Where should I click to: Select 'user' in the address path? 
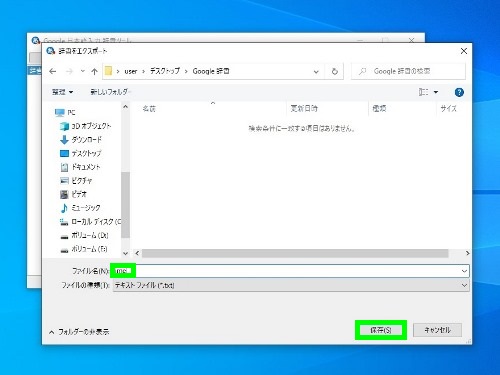pyautogui.click(x=131, y=71)
